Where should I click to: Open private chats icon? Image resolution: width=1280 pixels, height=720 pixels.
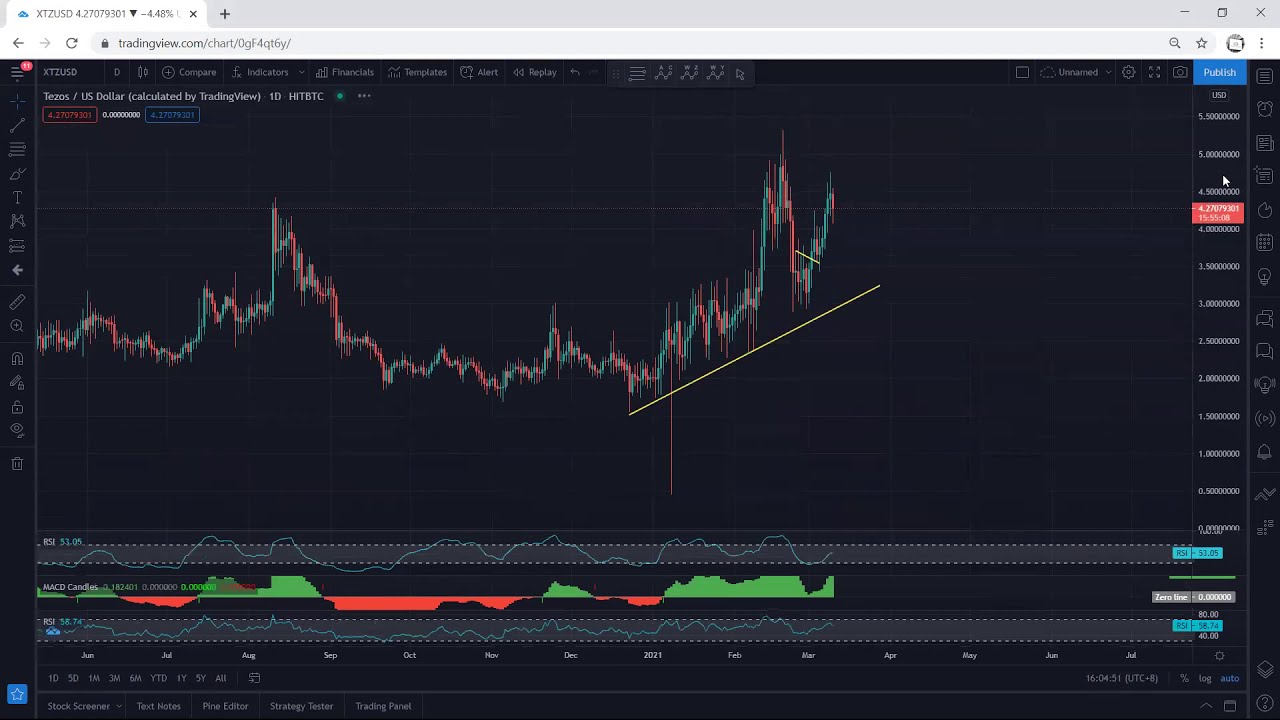click(1264, 351)
